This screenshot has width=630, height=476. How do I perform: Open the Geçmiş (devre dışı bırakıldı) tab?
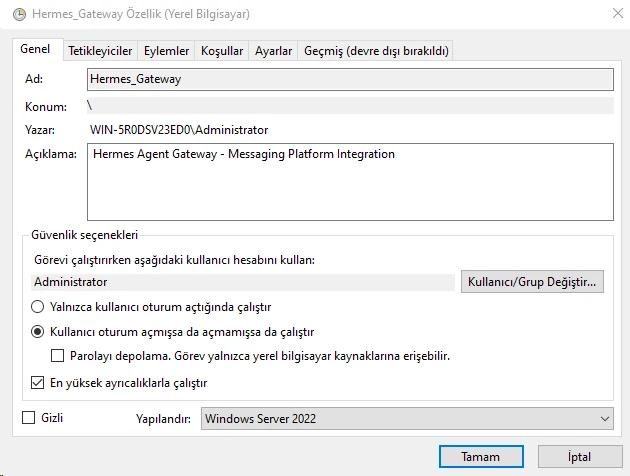point(376,51)
